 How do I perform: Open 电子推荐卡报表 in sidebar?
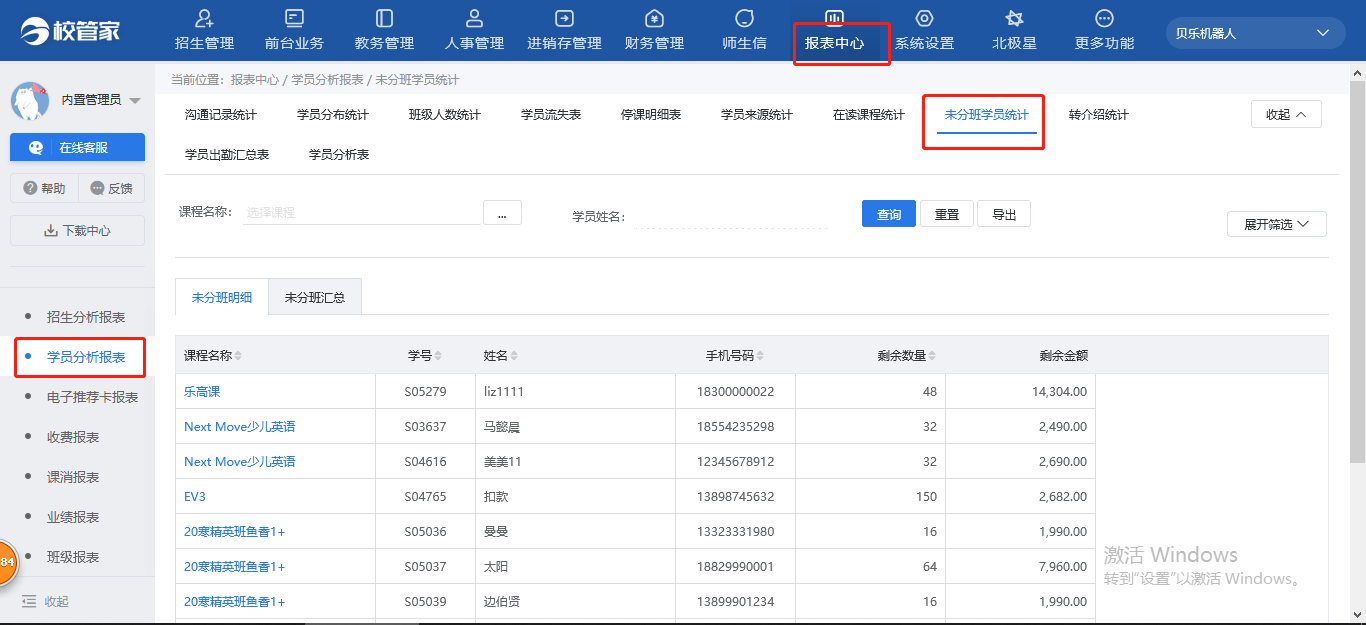(x=93, y=397)
